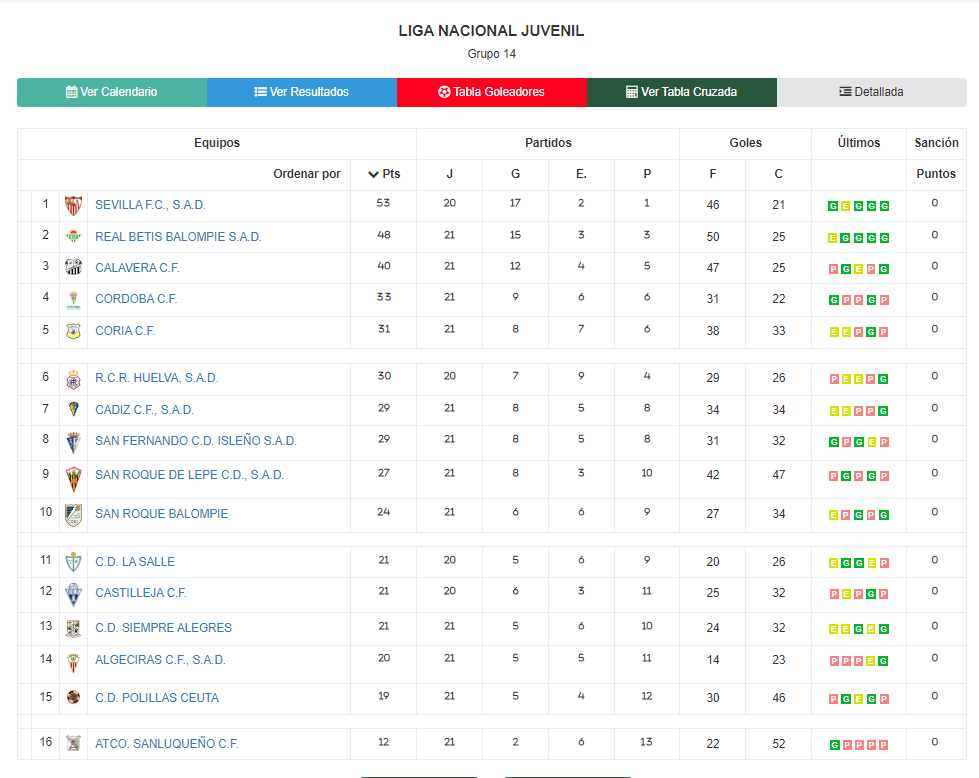Click the San Fernando C.D. Isleño crest
The width and height of the screenshot is (979, 778).
pos(74,443)
